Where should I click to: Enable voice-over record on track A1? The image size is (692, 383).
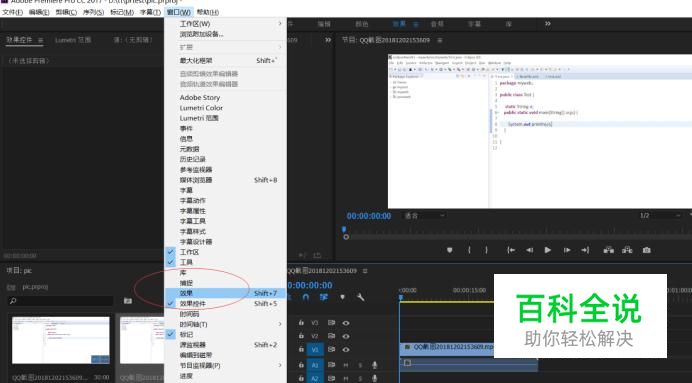[375, 365]
